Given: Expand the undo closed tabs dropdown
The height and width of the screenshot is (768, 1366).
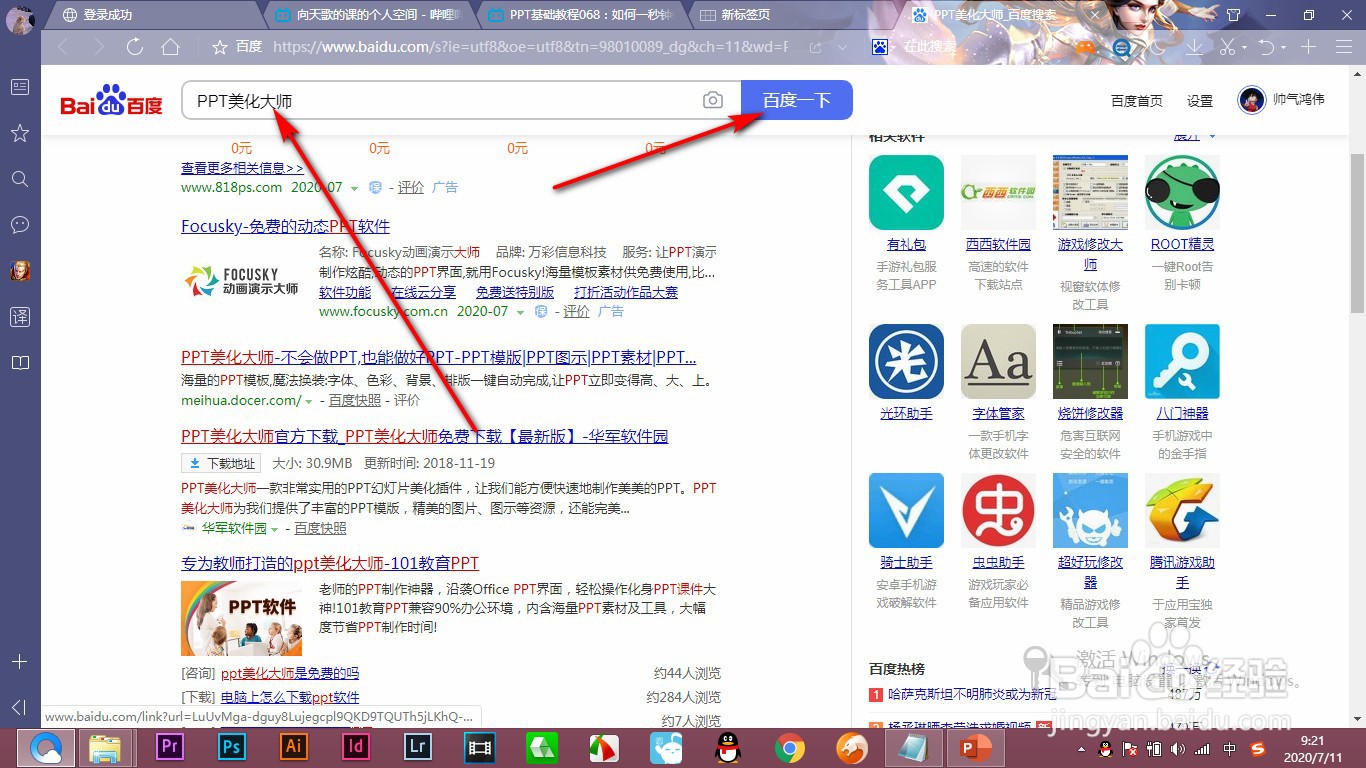Looking at the screenshot, I should (x=1283, y=48).
